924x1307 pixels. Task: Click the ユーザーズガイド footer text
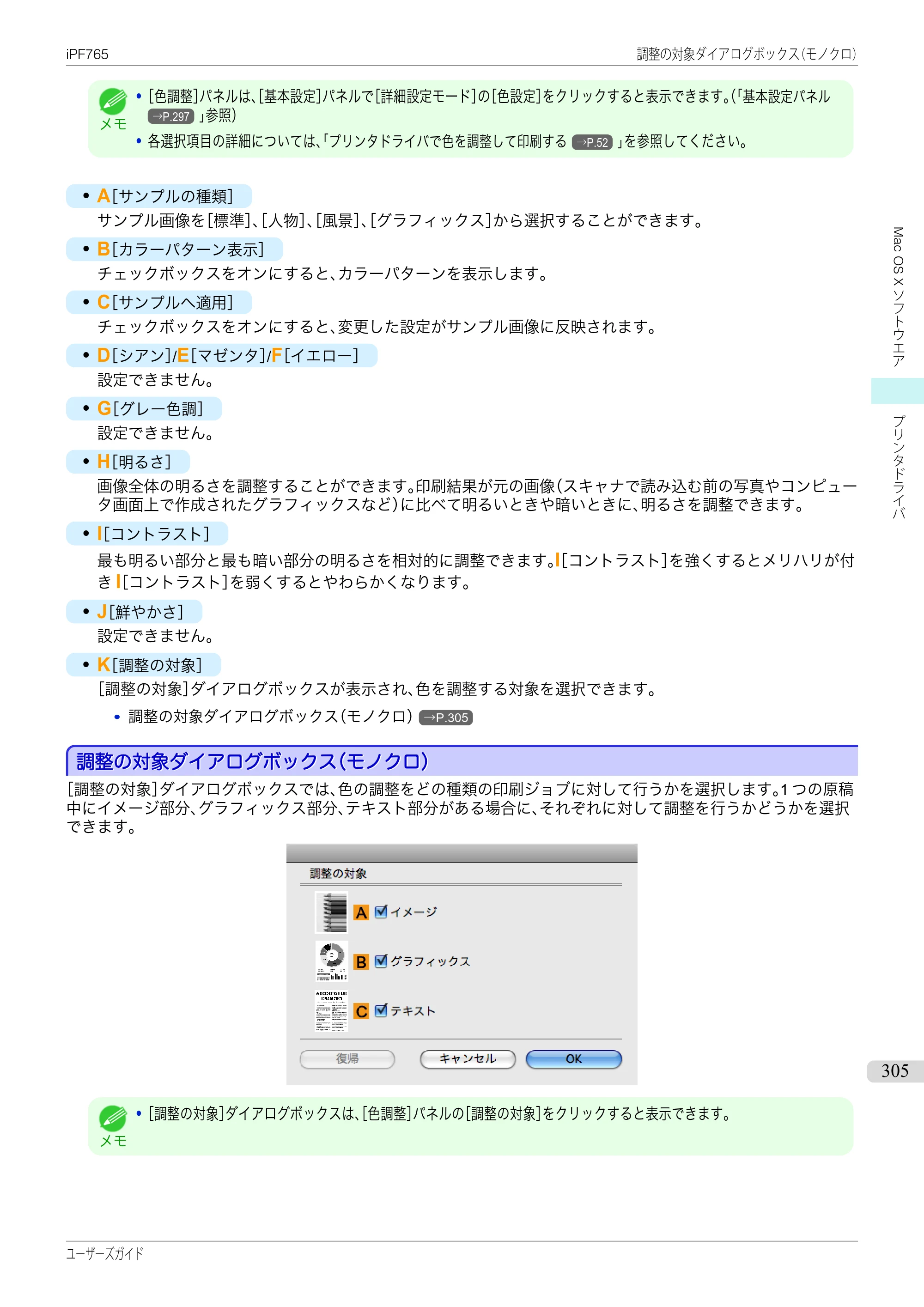coord(105,1253)
